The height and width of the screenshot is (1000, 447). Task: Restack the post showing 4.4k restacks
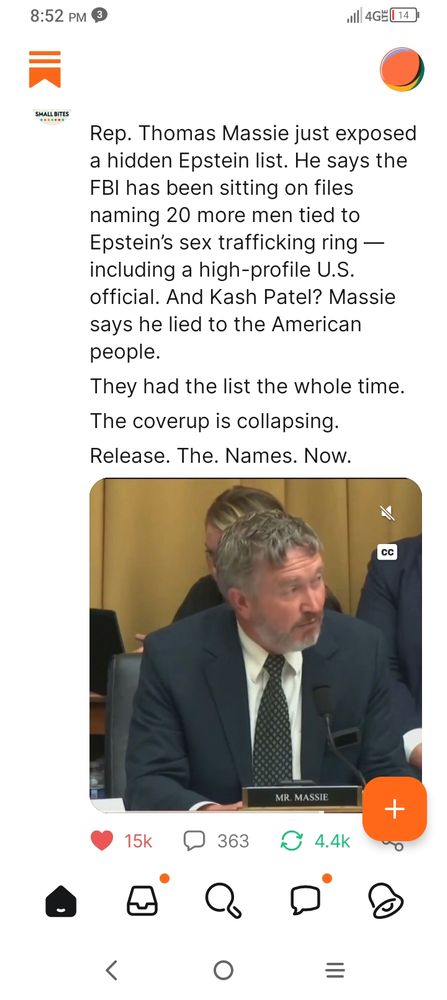pos(316,841)
